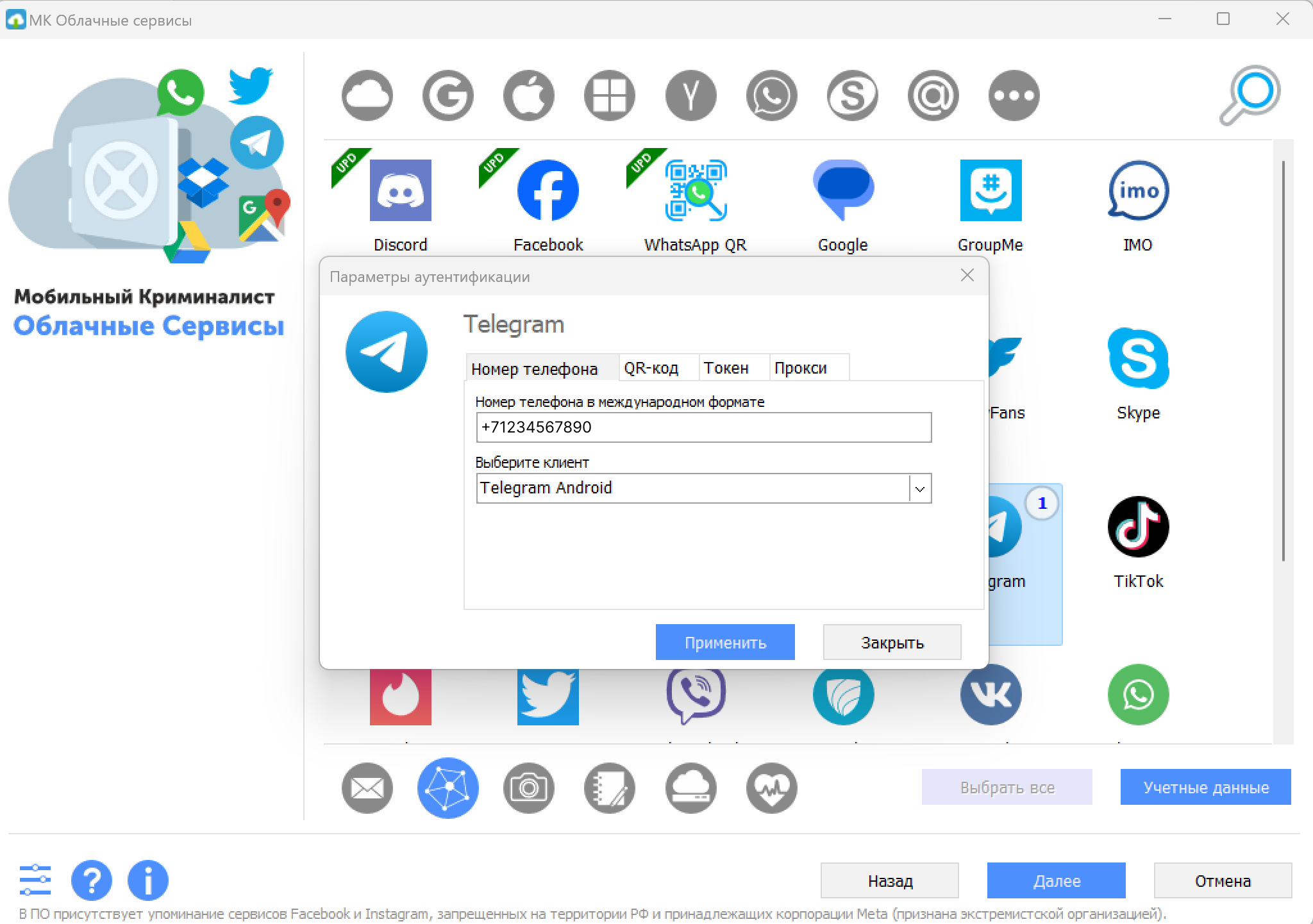Choose the Viber service icon
1313x924 pixels.
click(x=696, y=697)
